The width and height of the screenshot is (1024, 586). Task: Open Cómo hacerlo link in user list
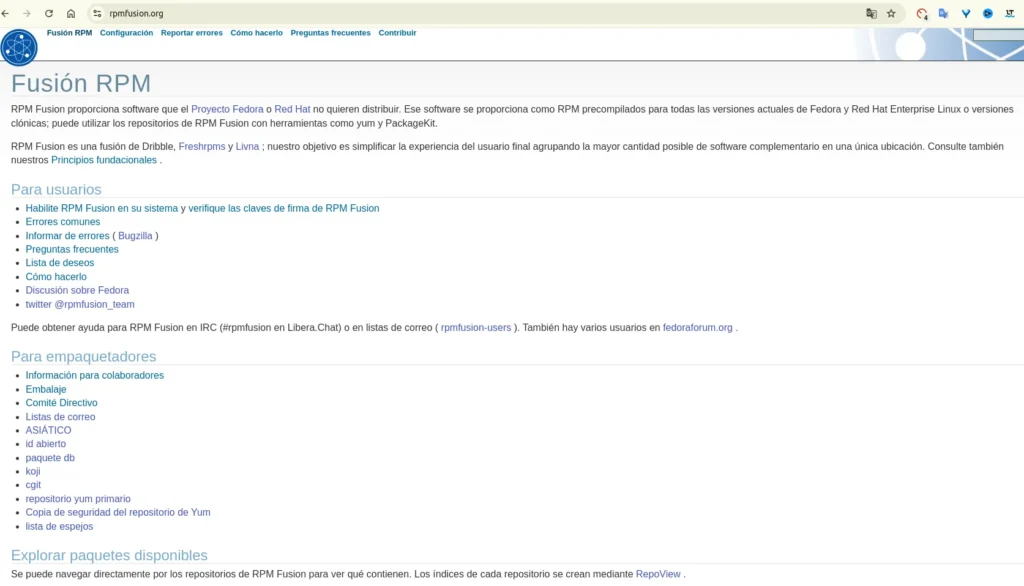pyautogui.click(x=56, y=276)
